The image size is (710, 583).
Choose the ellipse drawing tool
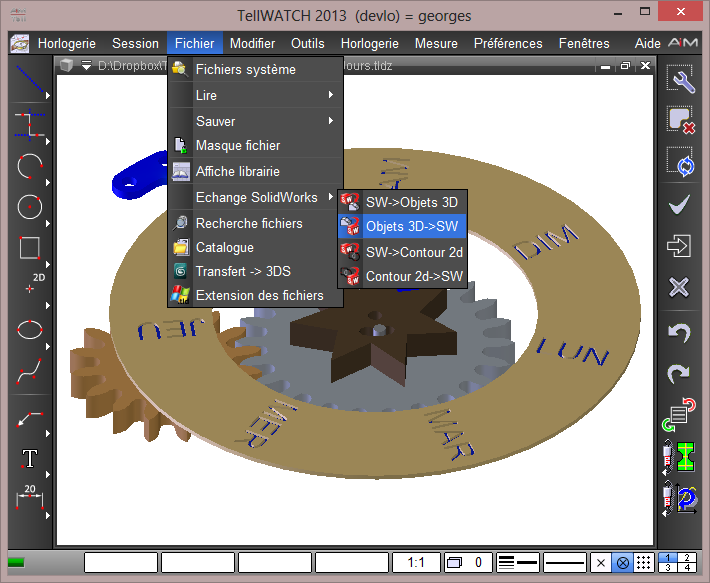tap(30, 329)
